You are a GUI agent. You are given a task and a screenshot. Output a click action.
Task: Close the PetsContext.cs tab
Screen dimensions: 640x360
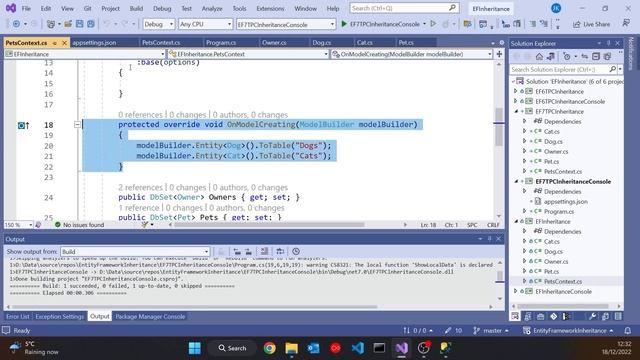(64, 43)
